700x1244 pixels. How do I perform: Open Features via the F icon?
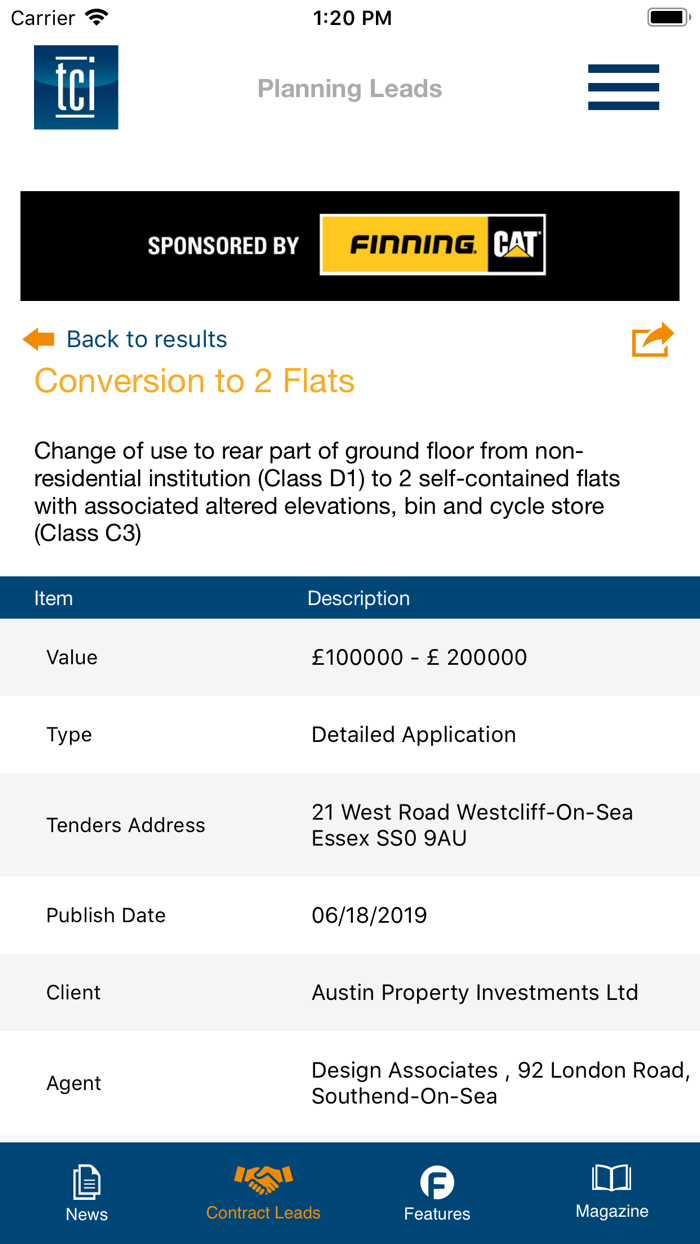pos(437,1182)
